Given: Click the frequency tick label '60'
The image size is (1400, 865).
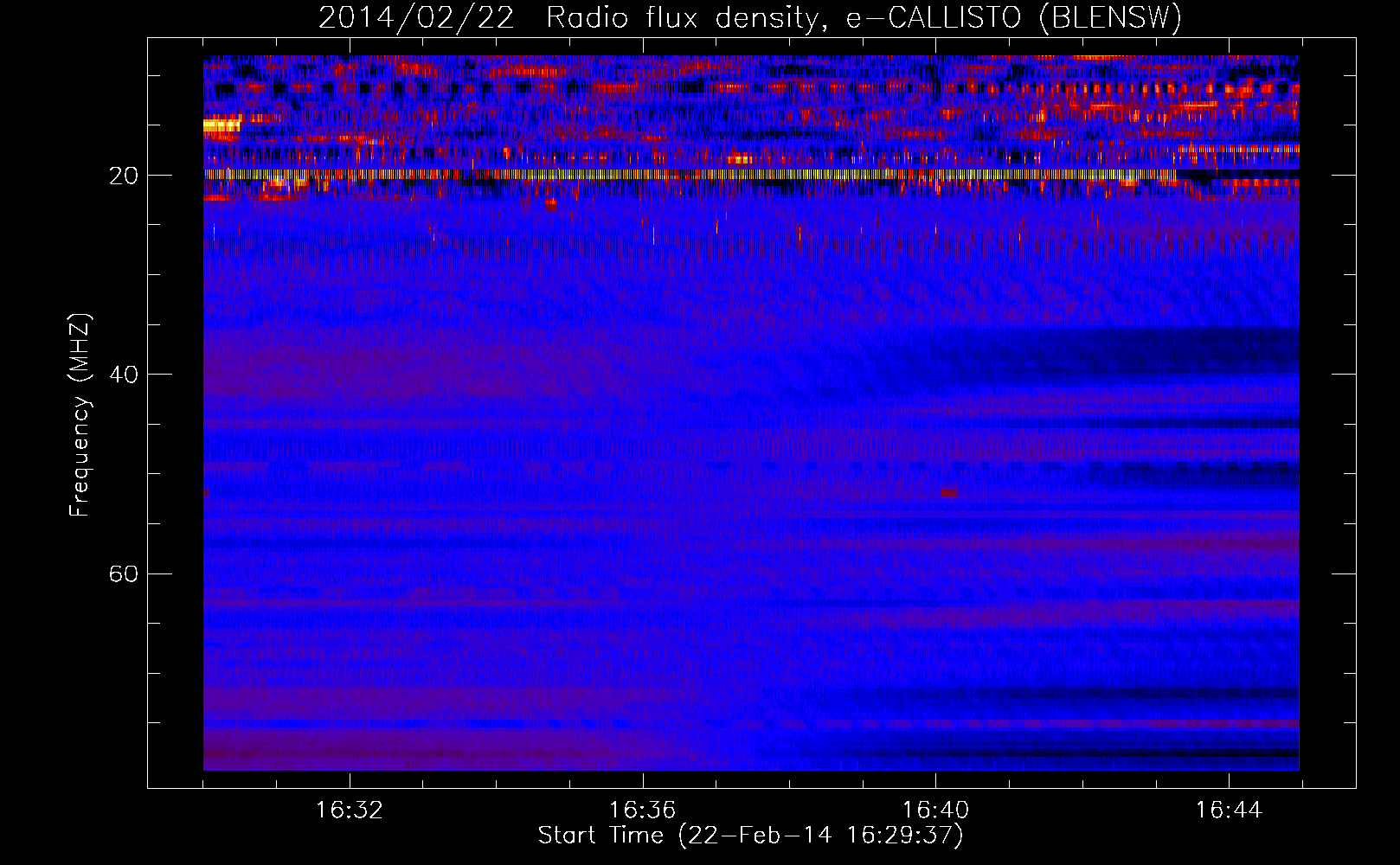Looking at the screenshot, I should pos(124,573).
